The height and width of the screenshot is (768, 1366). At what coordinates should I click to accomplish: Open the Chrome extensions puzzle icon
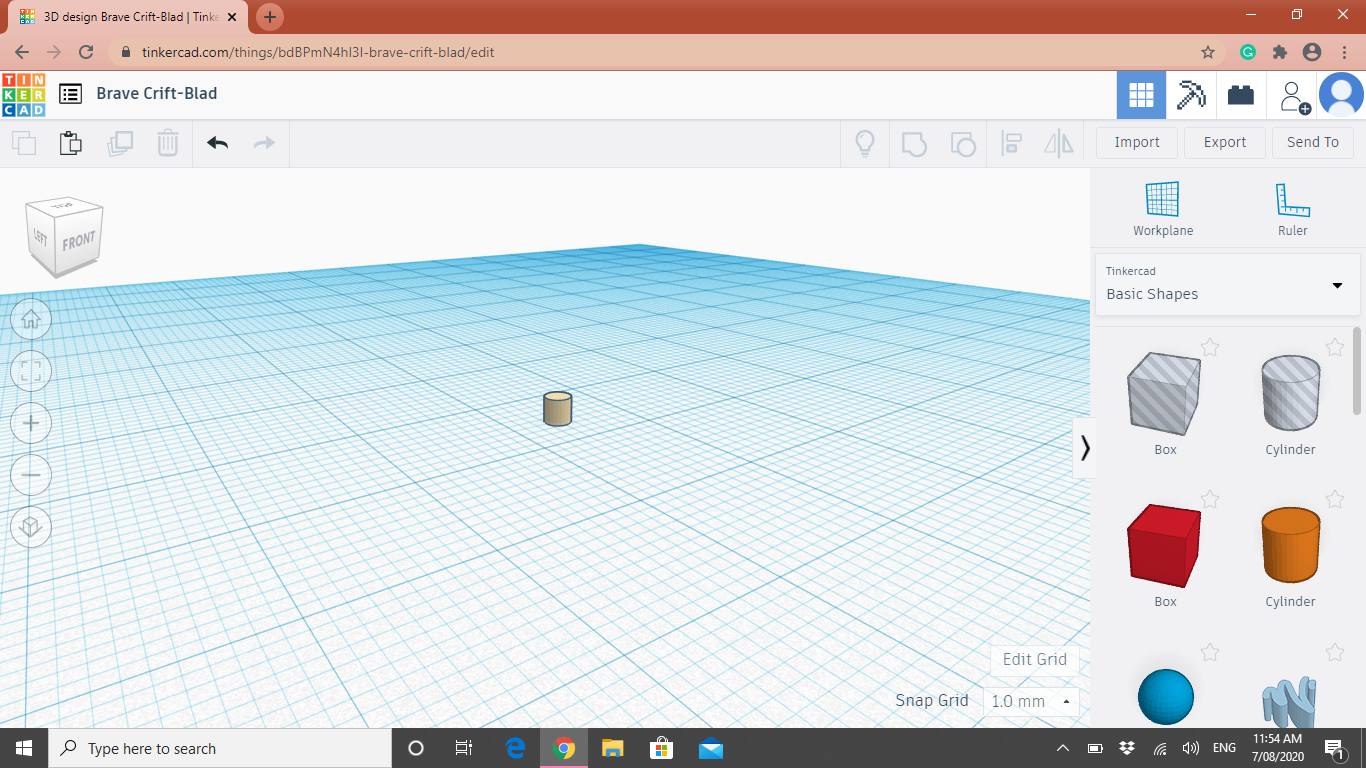click(x=1279, y=52)
